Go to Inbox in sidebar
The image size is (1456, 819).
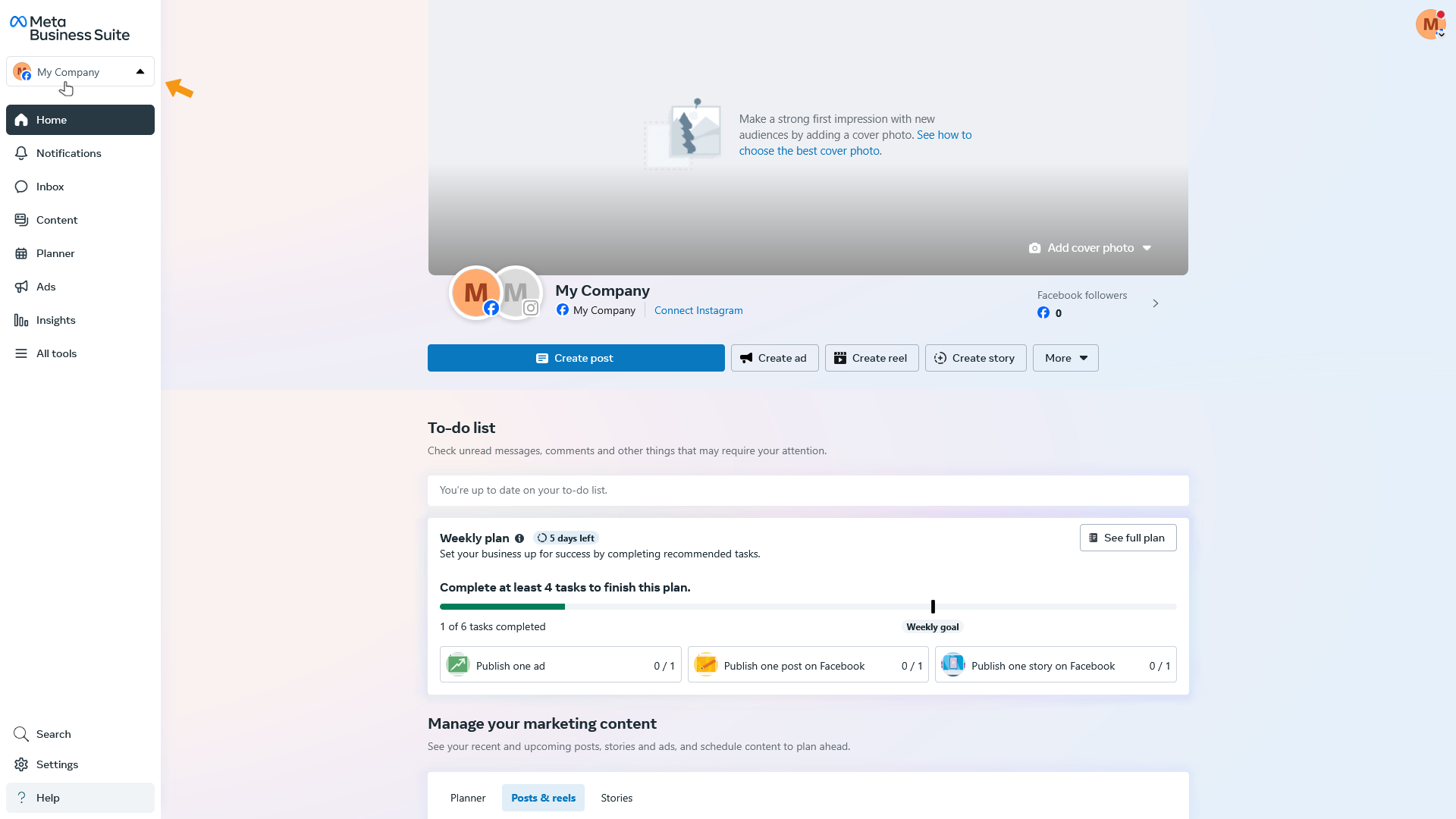tap(80, 187)
